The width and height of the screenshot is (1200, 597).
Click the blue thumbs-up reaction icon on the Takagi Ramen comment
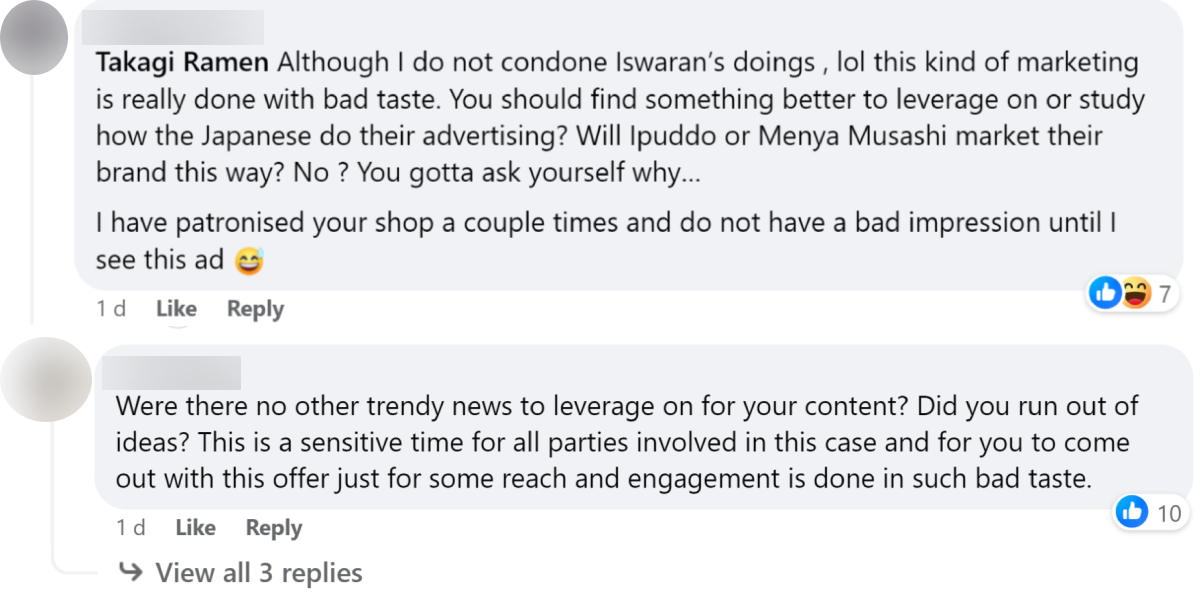(1105, 293)
